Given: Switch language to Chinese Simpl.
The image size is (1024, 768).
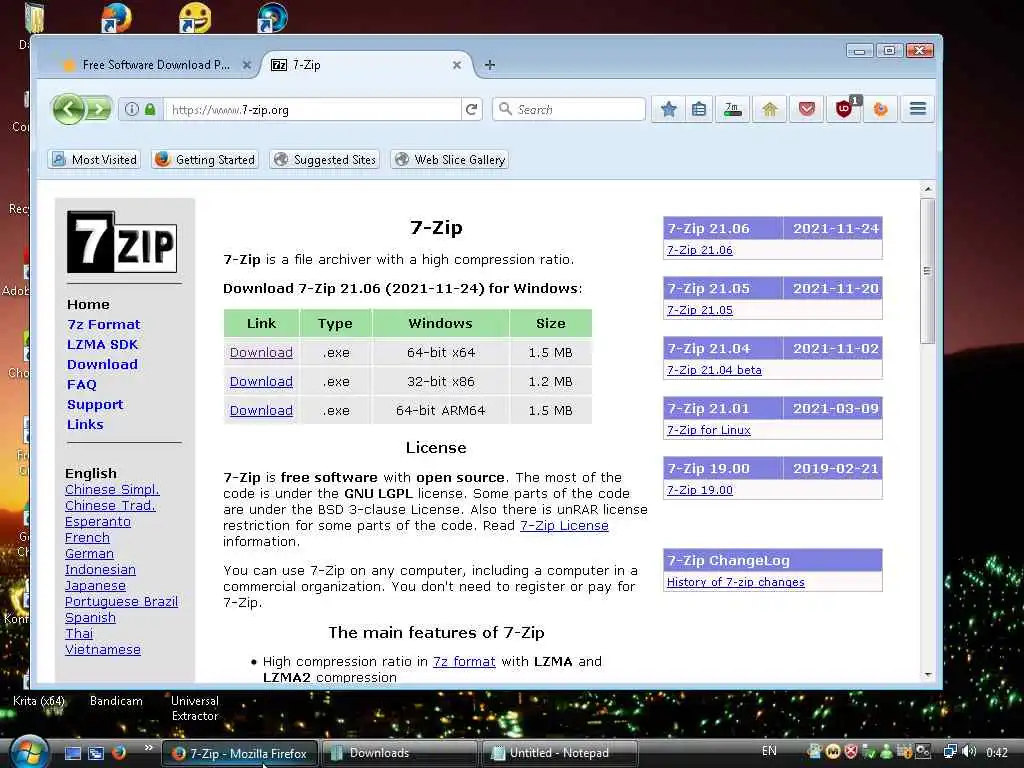Looking at the screenshot, I should (x=112, y=490).
